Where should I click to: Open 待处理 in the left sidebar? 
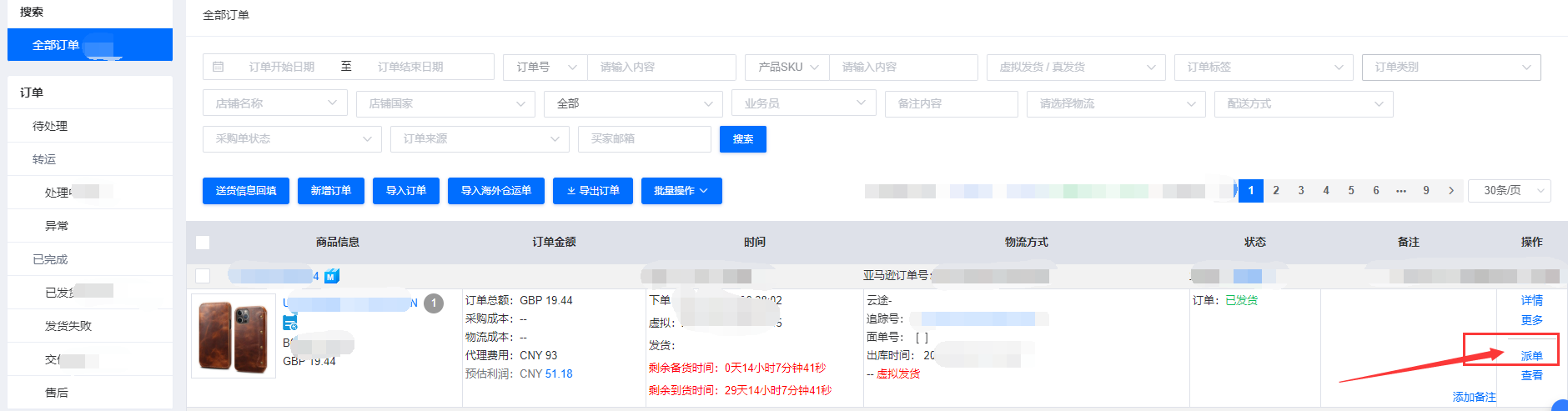50,126
